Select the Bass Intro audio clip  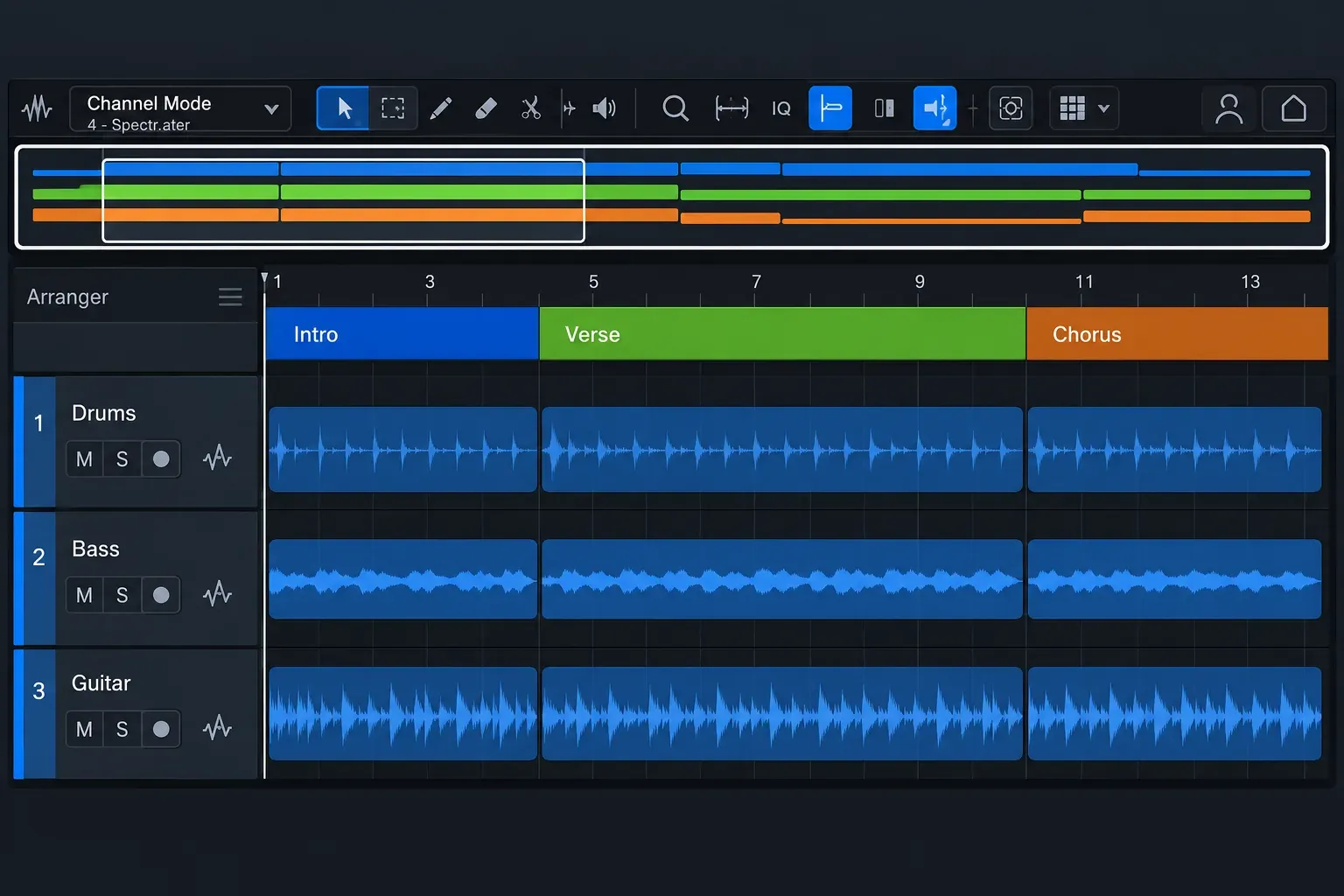(402, 579)
